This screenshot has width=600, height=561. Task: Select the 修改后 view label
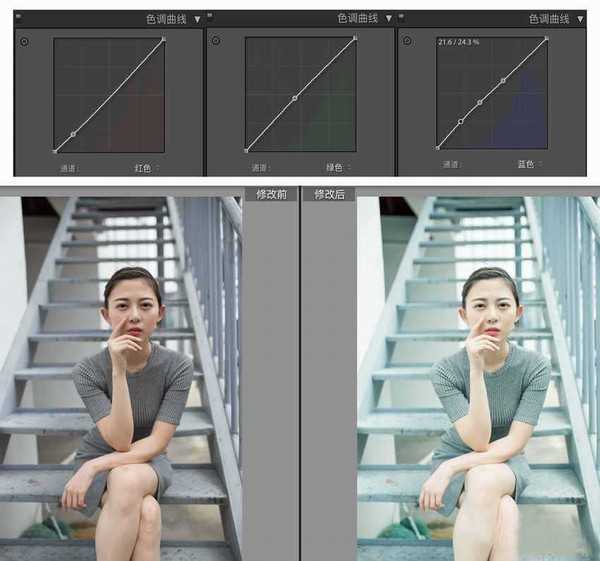click(x=329, y=194)
